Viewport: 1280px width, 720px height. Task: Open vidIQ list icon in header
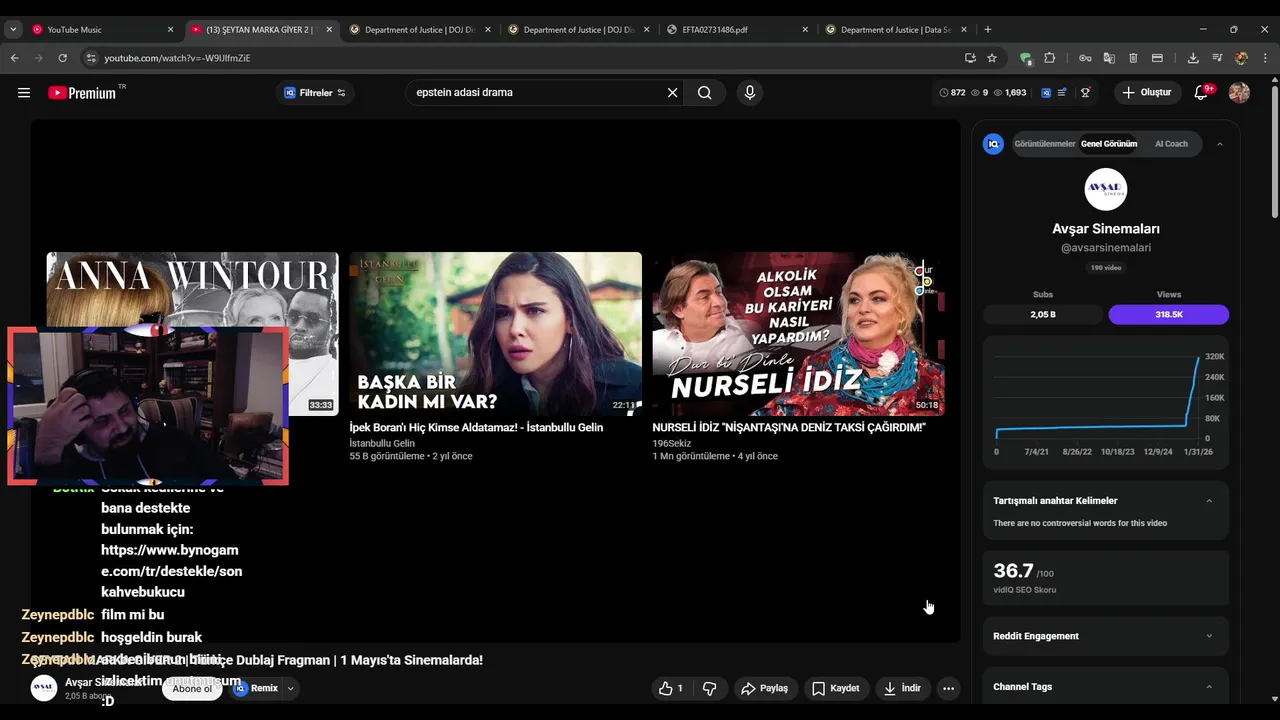tap(1064, 93)
